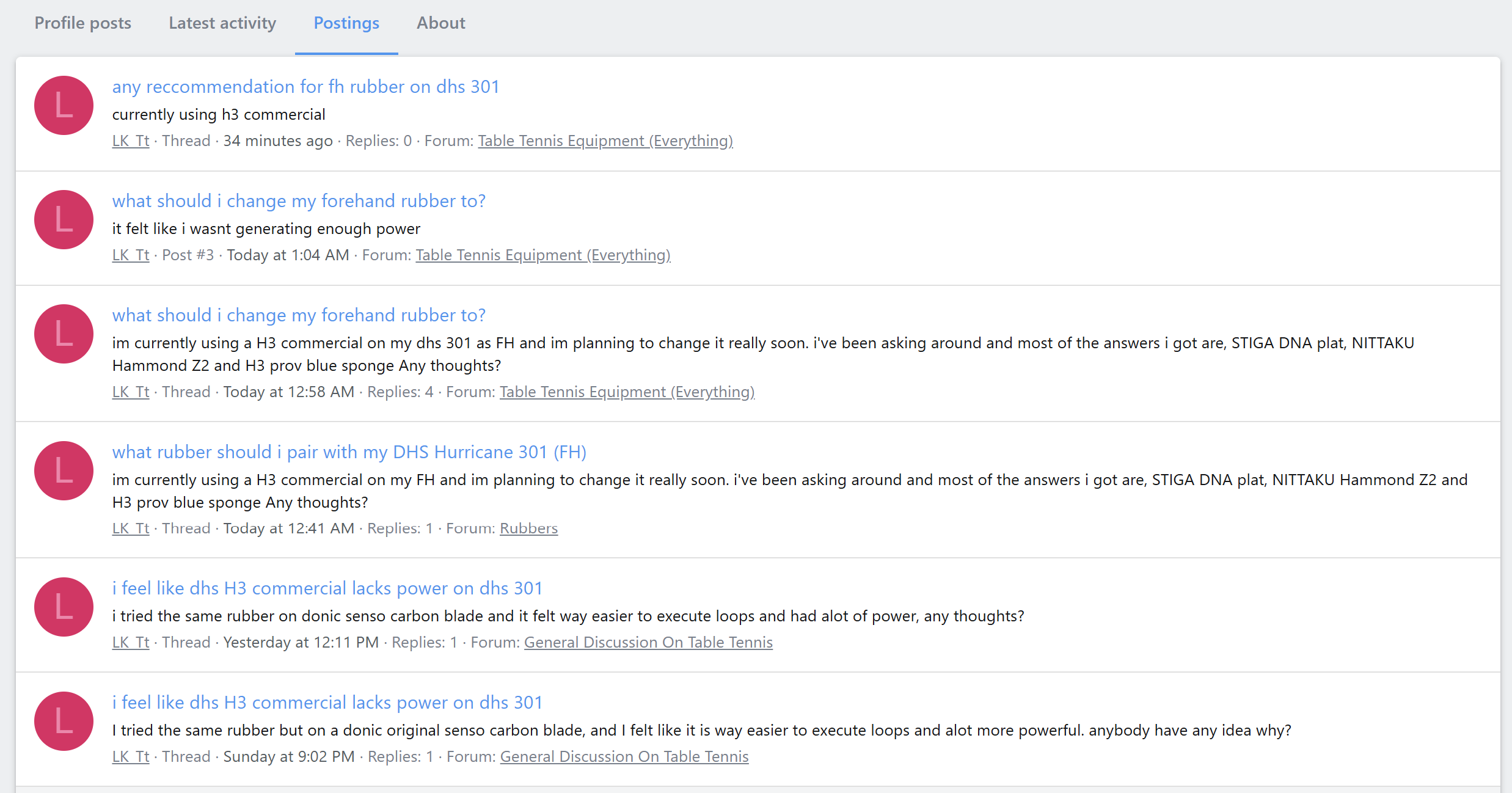Click 'Replies: 0' text
The width and height of the screenshot is (1512, 793).
pyautogui.click(x=379, y=141)
